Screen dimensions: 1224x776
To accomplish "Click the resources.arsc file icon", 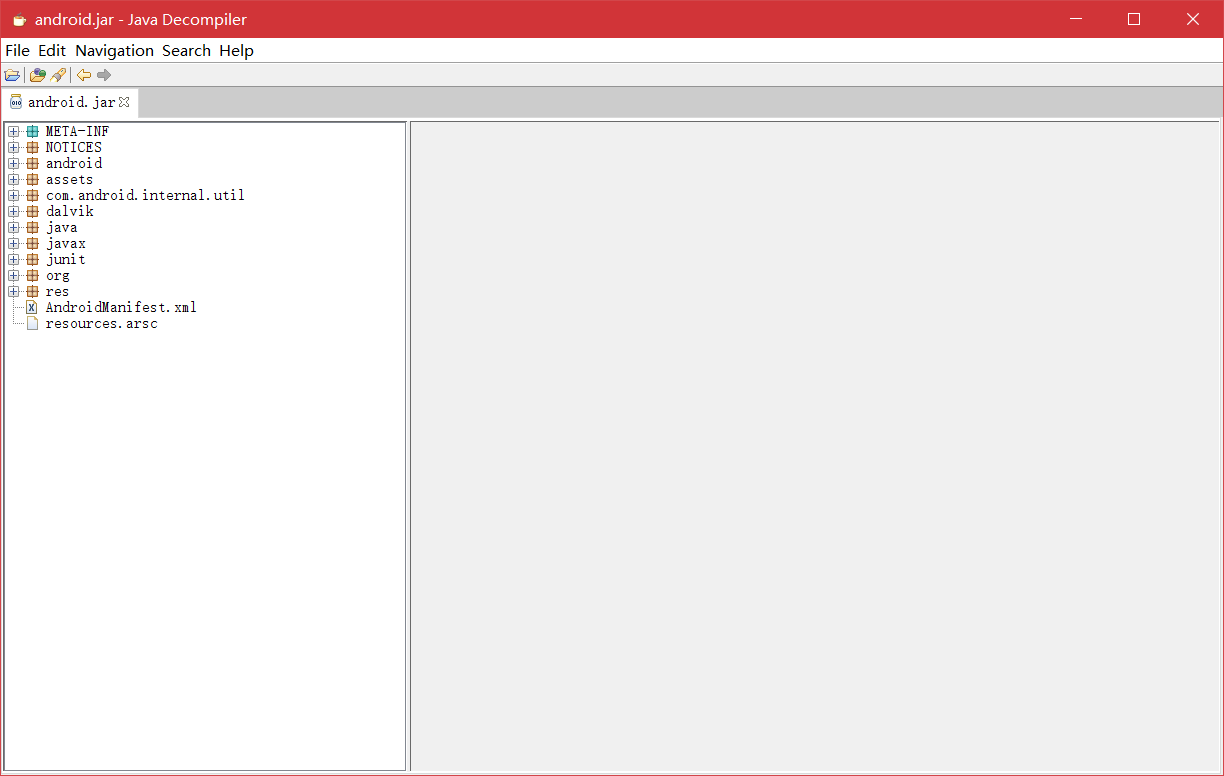I will [x=32, y=323].
